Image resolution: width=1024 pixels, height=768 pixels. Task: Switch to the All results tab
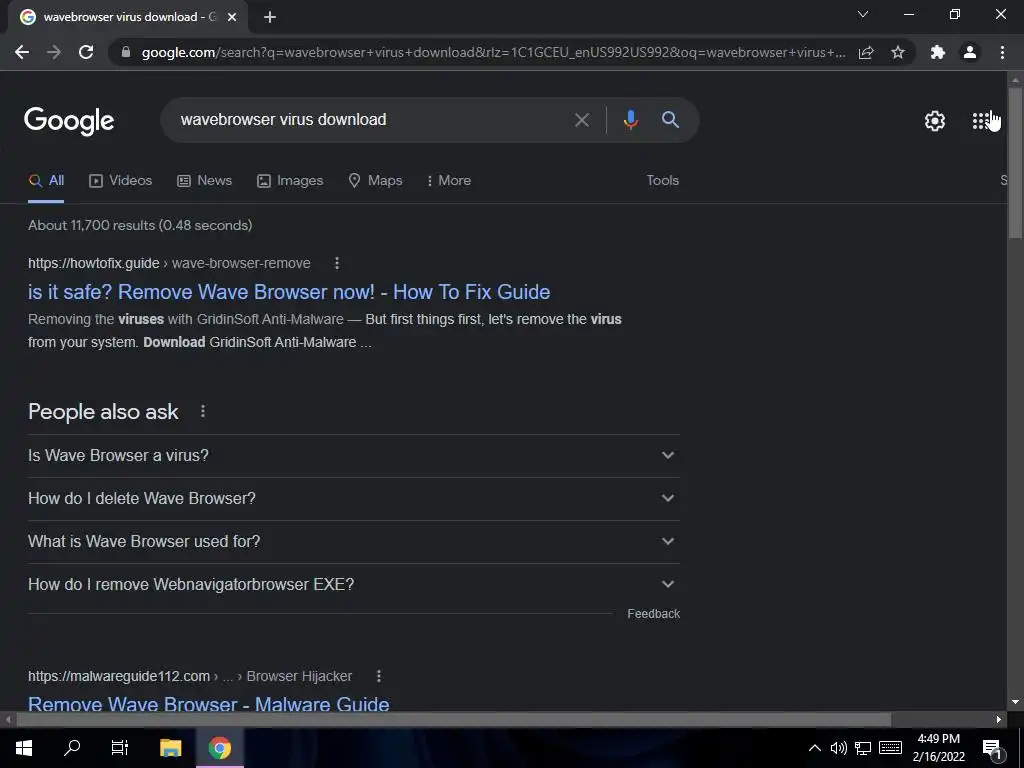[x=46, y=180]
